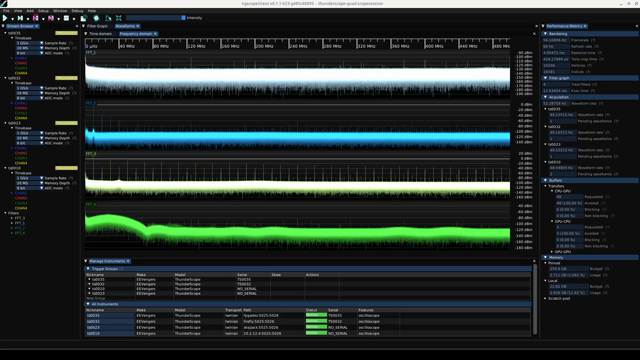Collapse the Acquisition metrics section
The image size is (640, 360).
coord(545,97)
